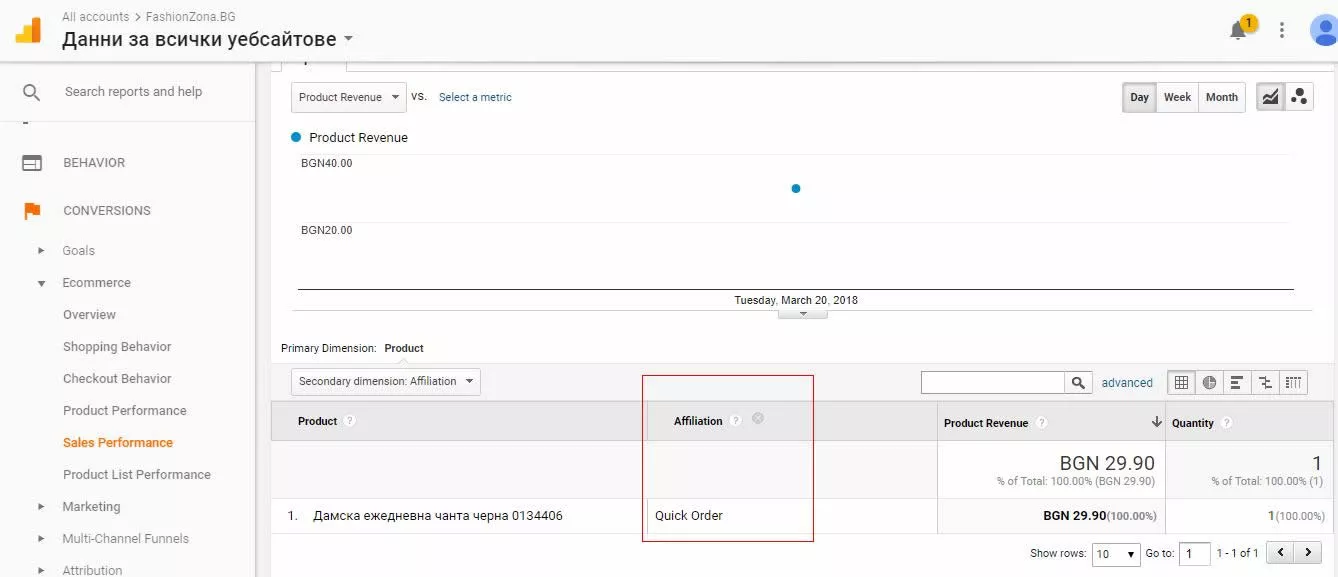Set chart granularity to Day
This screenshot has width=1338, height=577.
pyautogui.click(x=1140, y=97)
